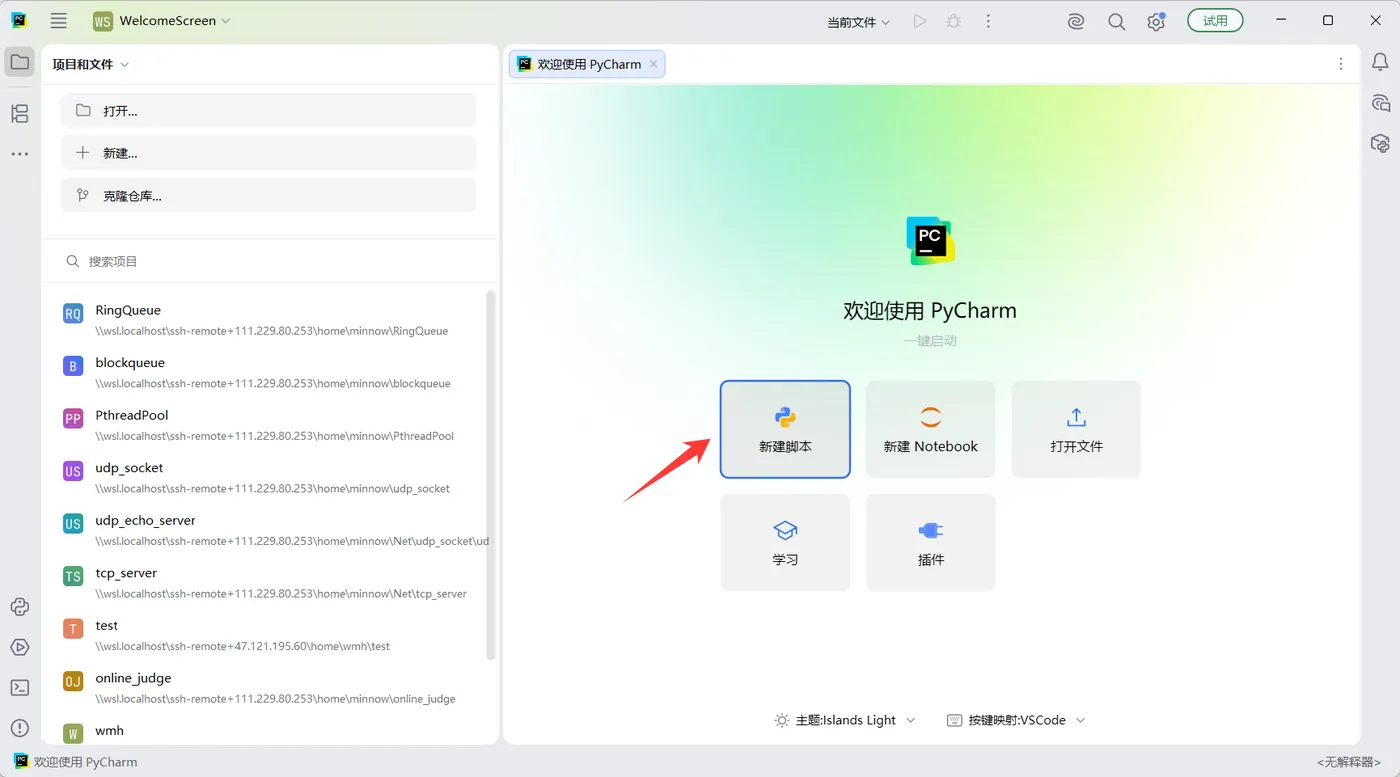Click the Debug bug icon

coord(954,21)
